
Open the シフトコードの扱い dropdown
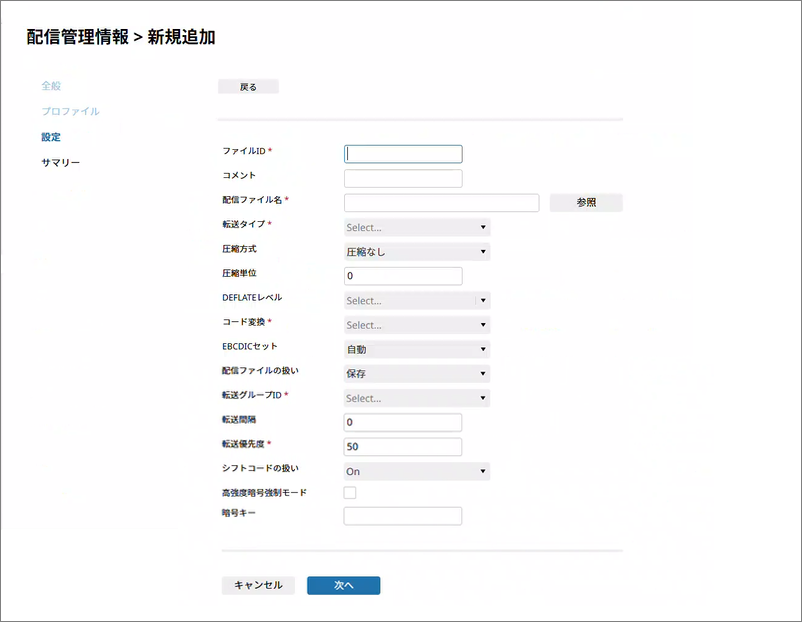coord(416,471)
